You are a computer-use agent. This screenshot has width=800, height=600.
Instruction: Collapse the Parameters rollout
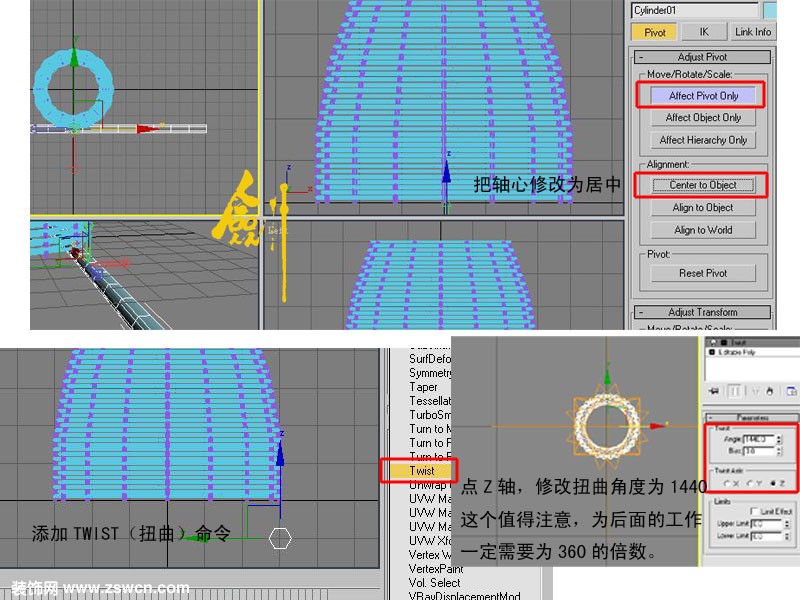click(x=751, y=417)
